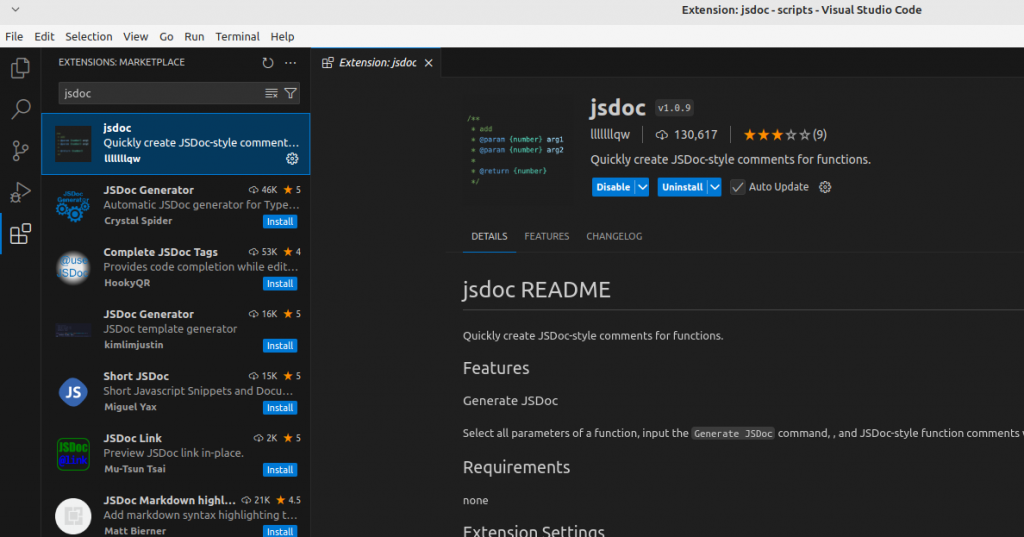This screenshot has width=1024, height=537.
Task: Click the three-star rating for jsdoc
Action: (775, 134)
